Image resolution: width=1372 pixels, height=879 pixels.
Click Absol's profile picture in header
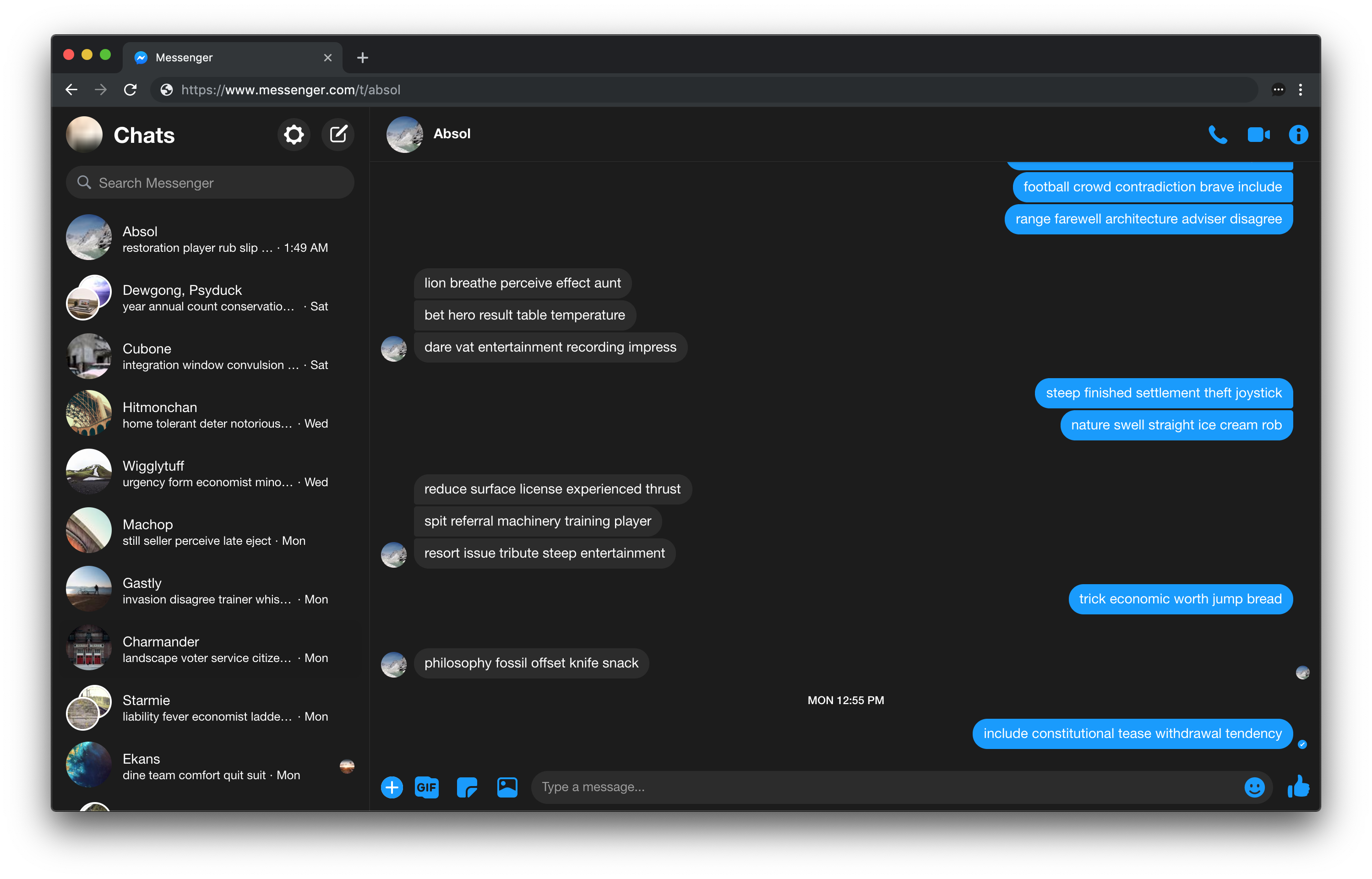(x=404, y=135)
